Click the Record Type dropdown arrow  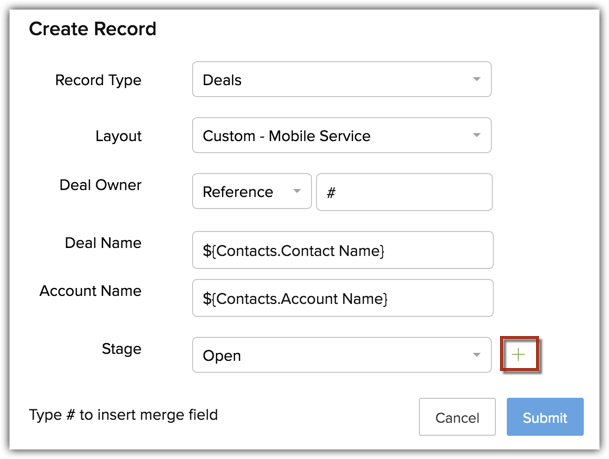click(474, 80)
